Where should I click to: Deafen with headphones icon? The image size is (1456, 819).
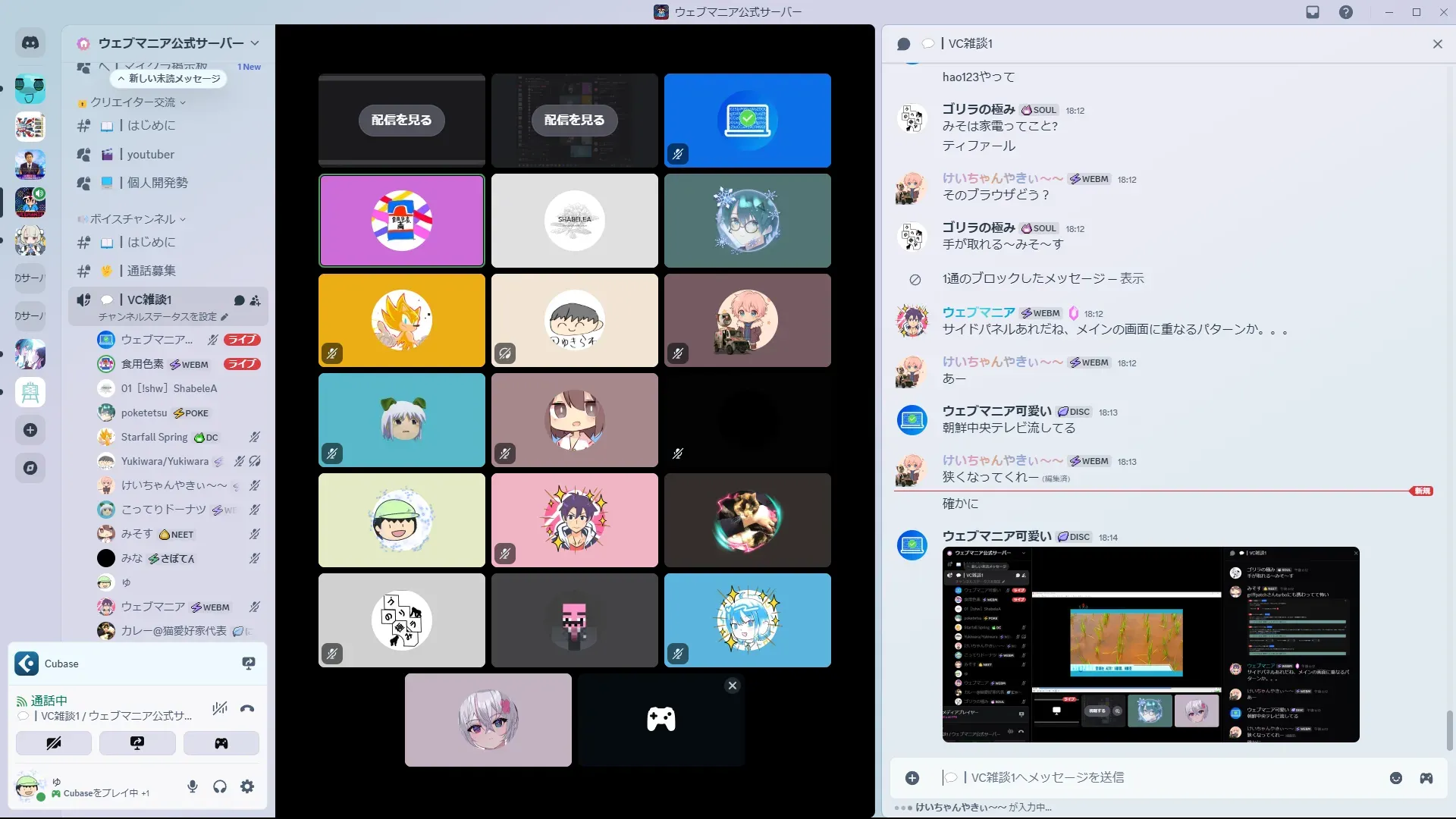(220, 786)
